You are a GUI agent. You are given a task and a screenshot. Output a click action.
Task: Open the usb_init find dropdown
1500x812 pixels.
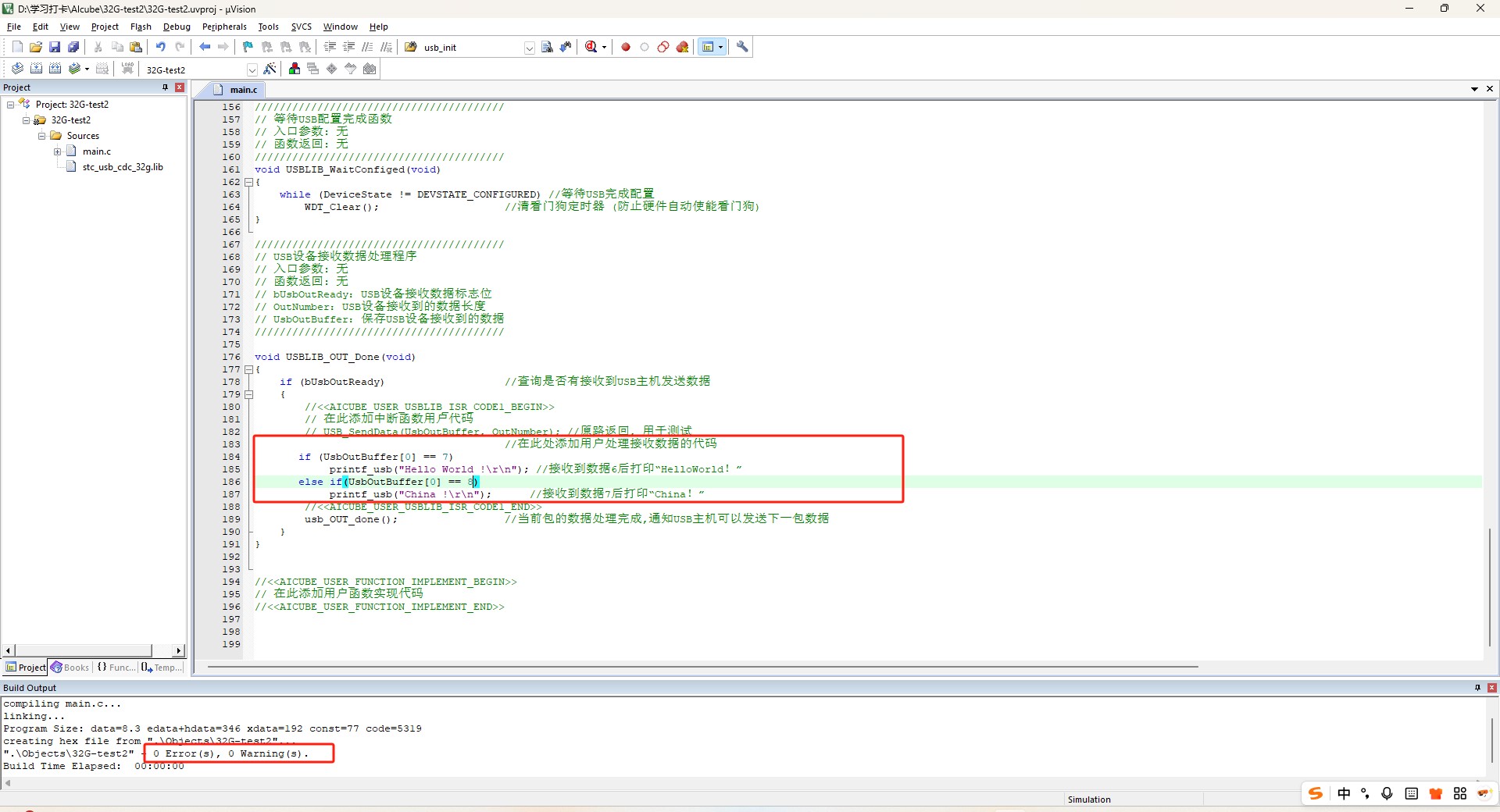pyautogui.click(x=529, y=48)
